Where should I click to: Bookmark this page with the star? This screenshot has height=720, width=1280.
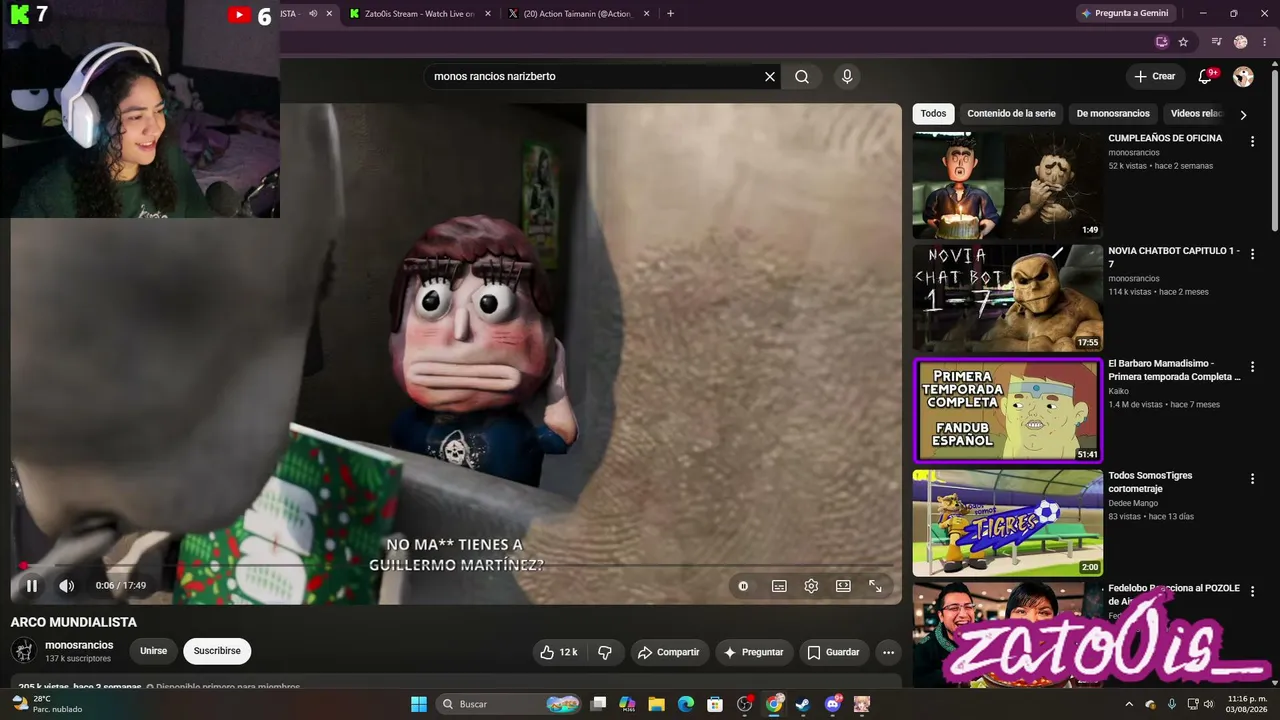pos(1183,42)
